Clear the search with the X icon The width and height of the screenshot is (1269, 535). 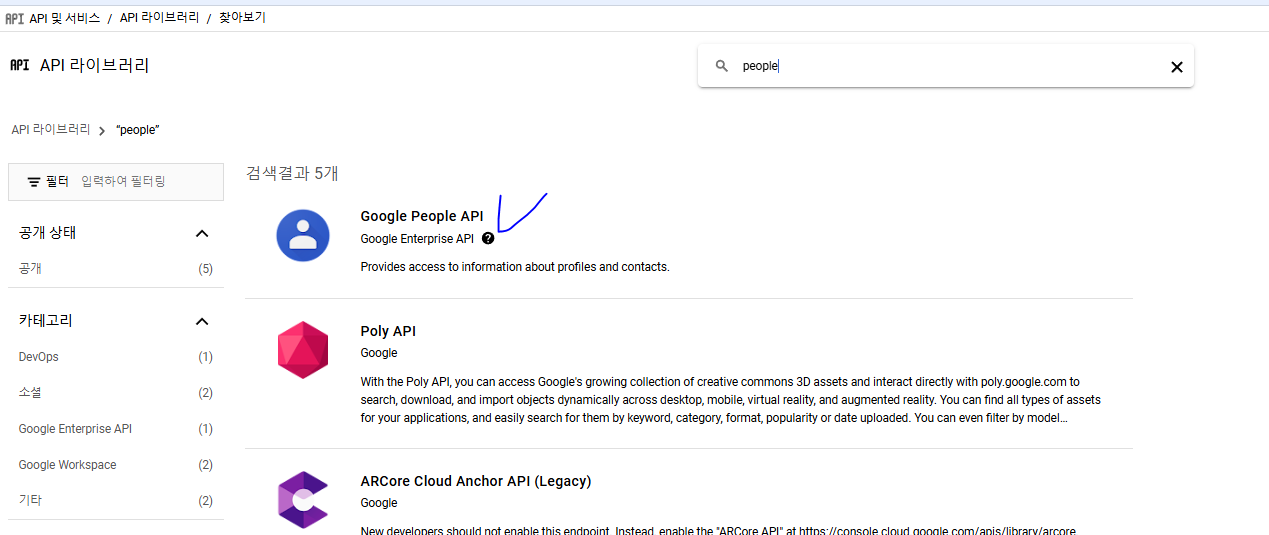(x=1177, y=67)
